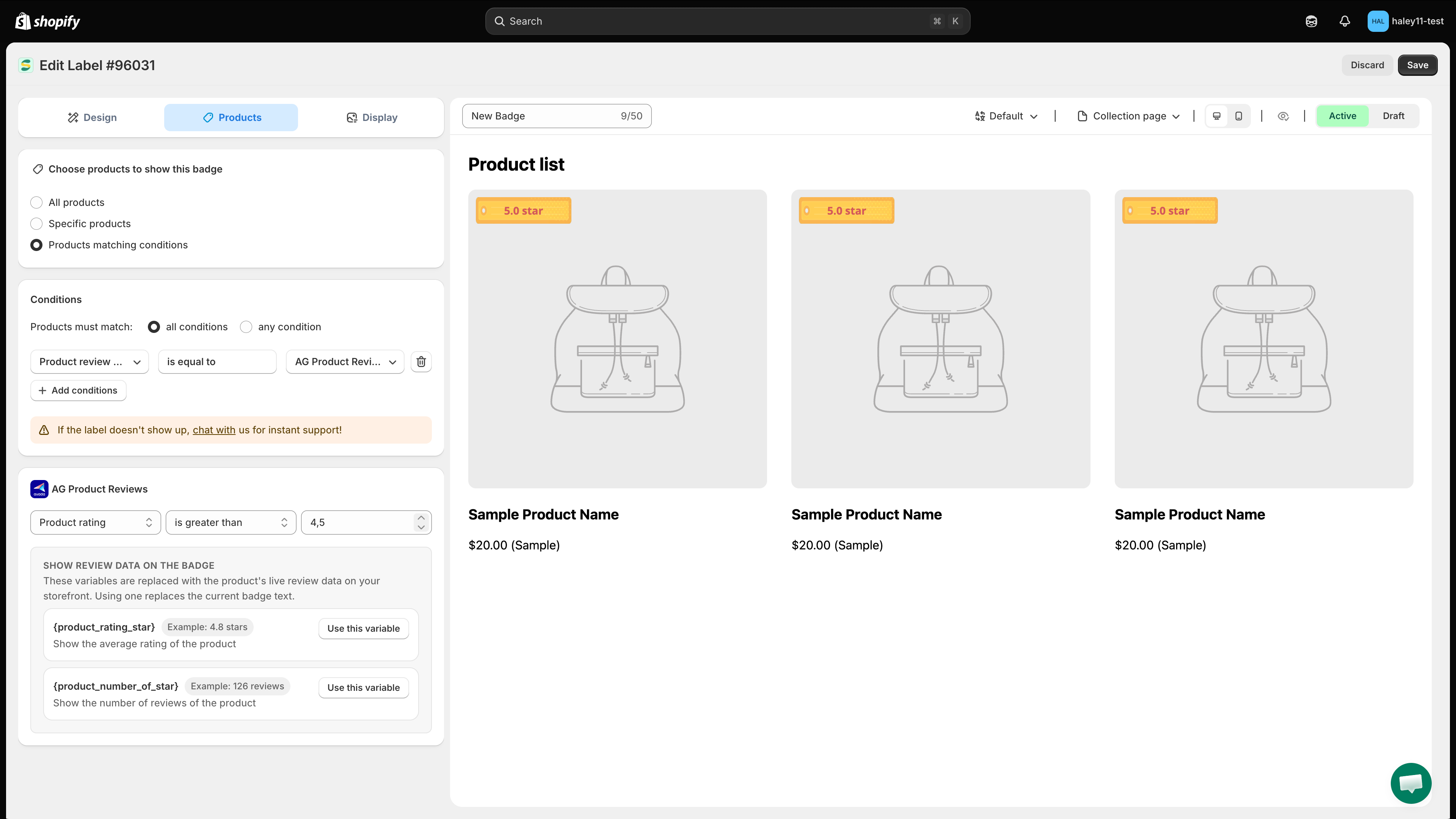Use the {product_rating_star} variable
This screenshot has width=1456, height=819.
(364, 629)
